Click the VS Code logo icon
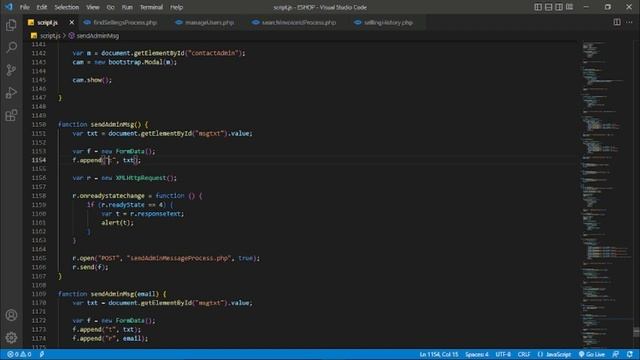640x360 pixels. [x=9, y=7]
